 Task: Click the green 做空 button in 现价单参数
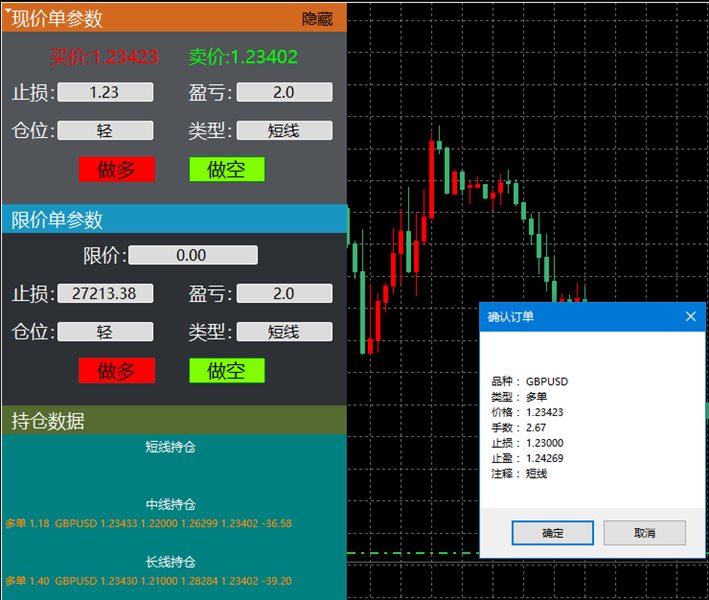(227, 170)
